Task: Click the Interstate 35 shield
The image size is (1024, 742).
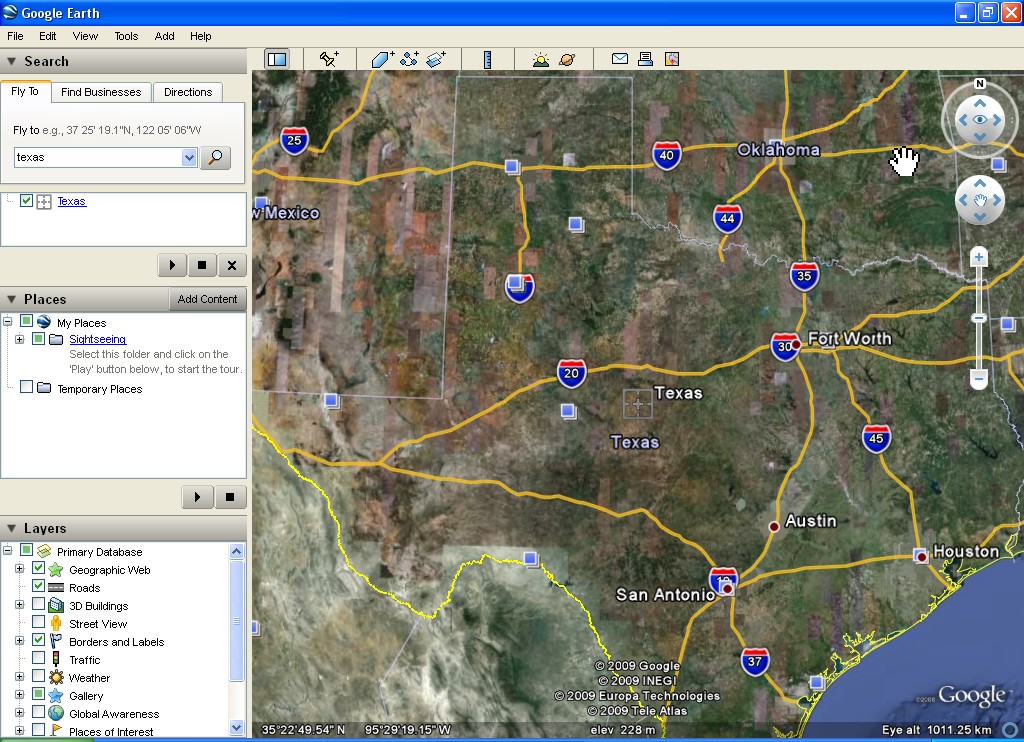Action: click(x=804, y=276)
